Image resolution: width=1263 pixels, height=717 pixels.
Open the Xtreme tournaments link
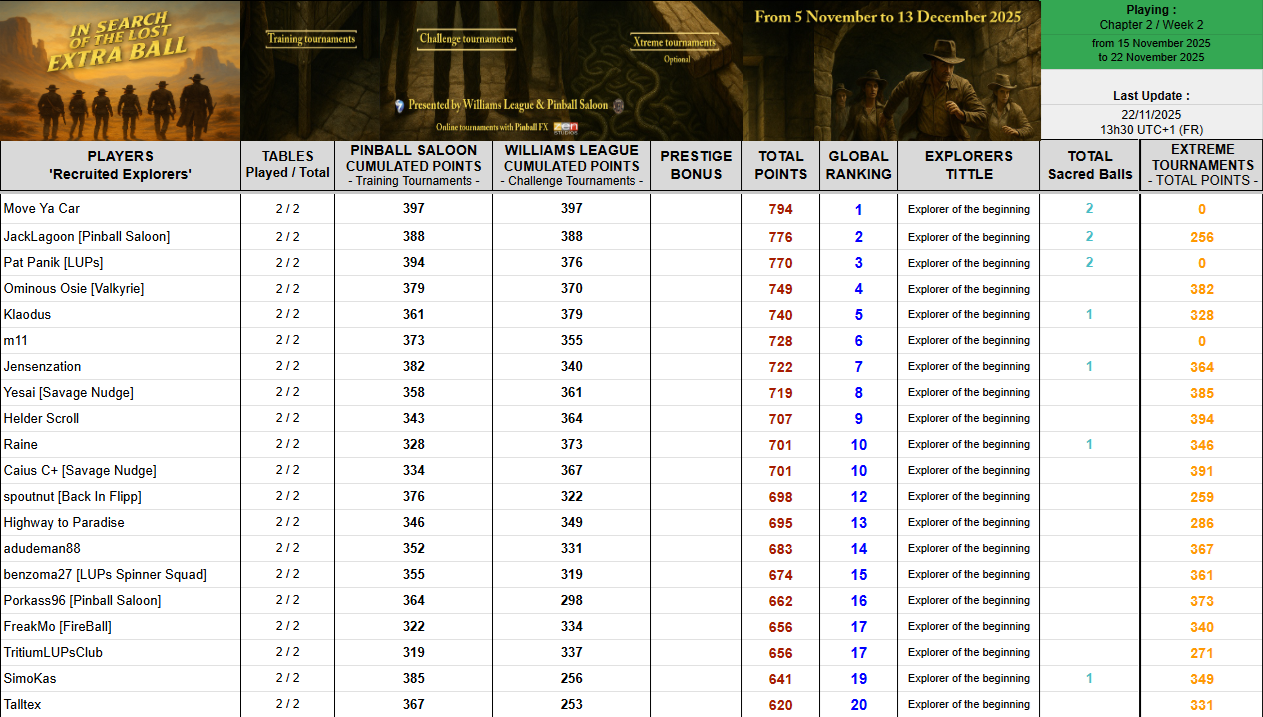676,42
